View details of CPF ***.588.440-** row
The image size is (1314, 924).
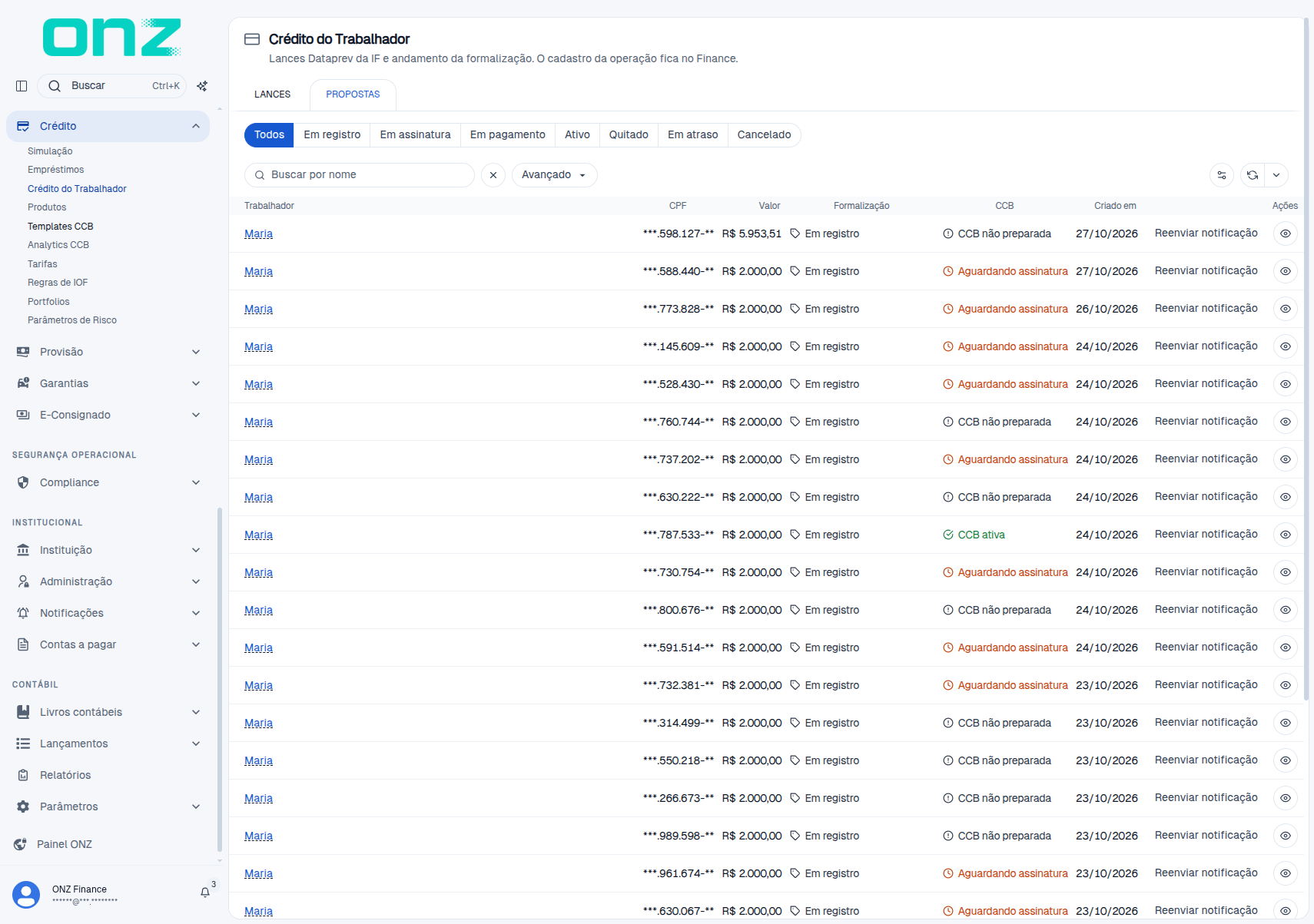1286,271
